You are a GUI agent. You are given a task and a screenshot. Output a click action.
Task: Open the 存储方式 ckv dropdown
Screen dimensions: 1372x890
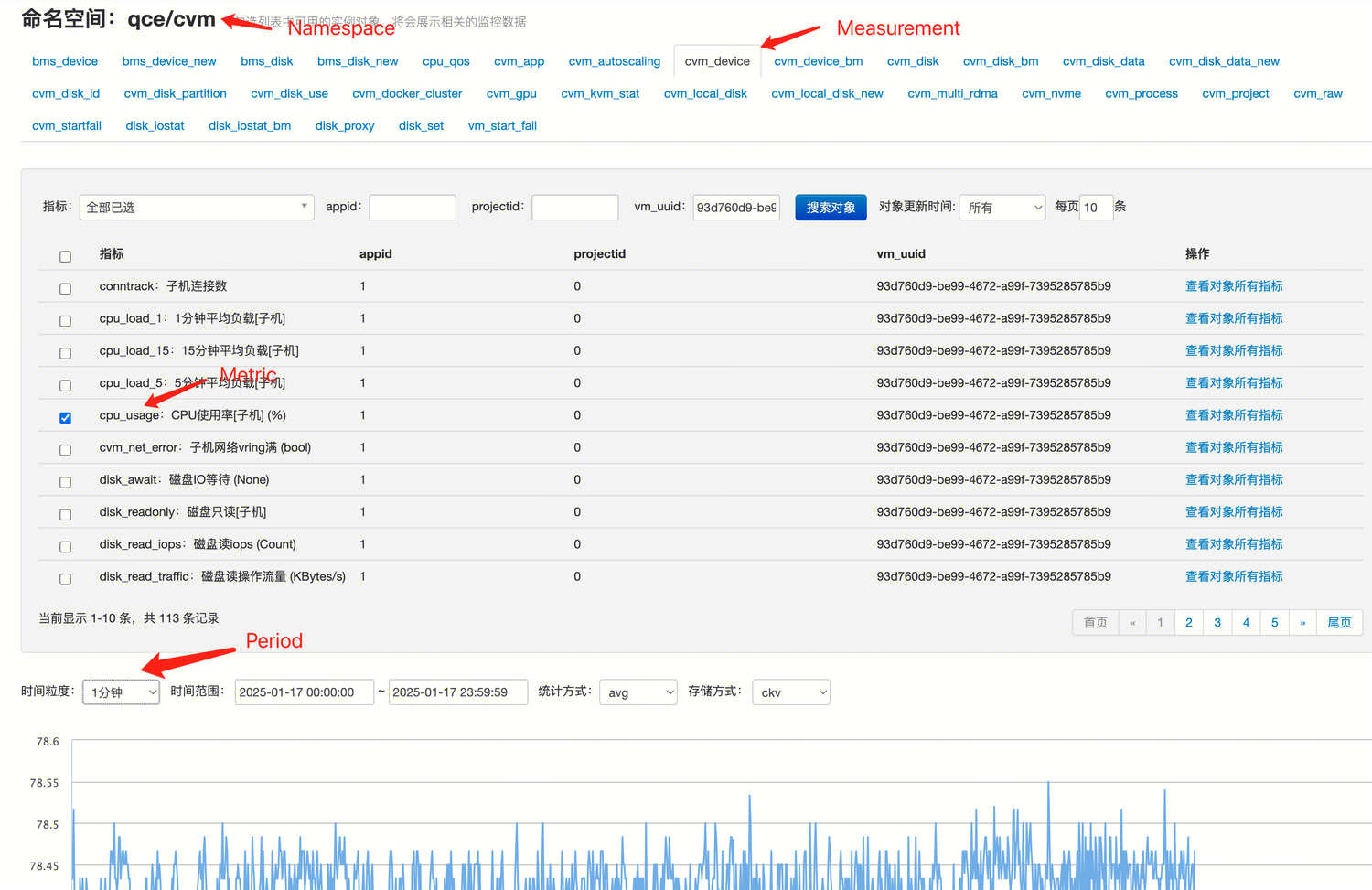tap(790, 692)
